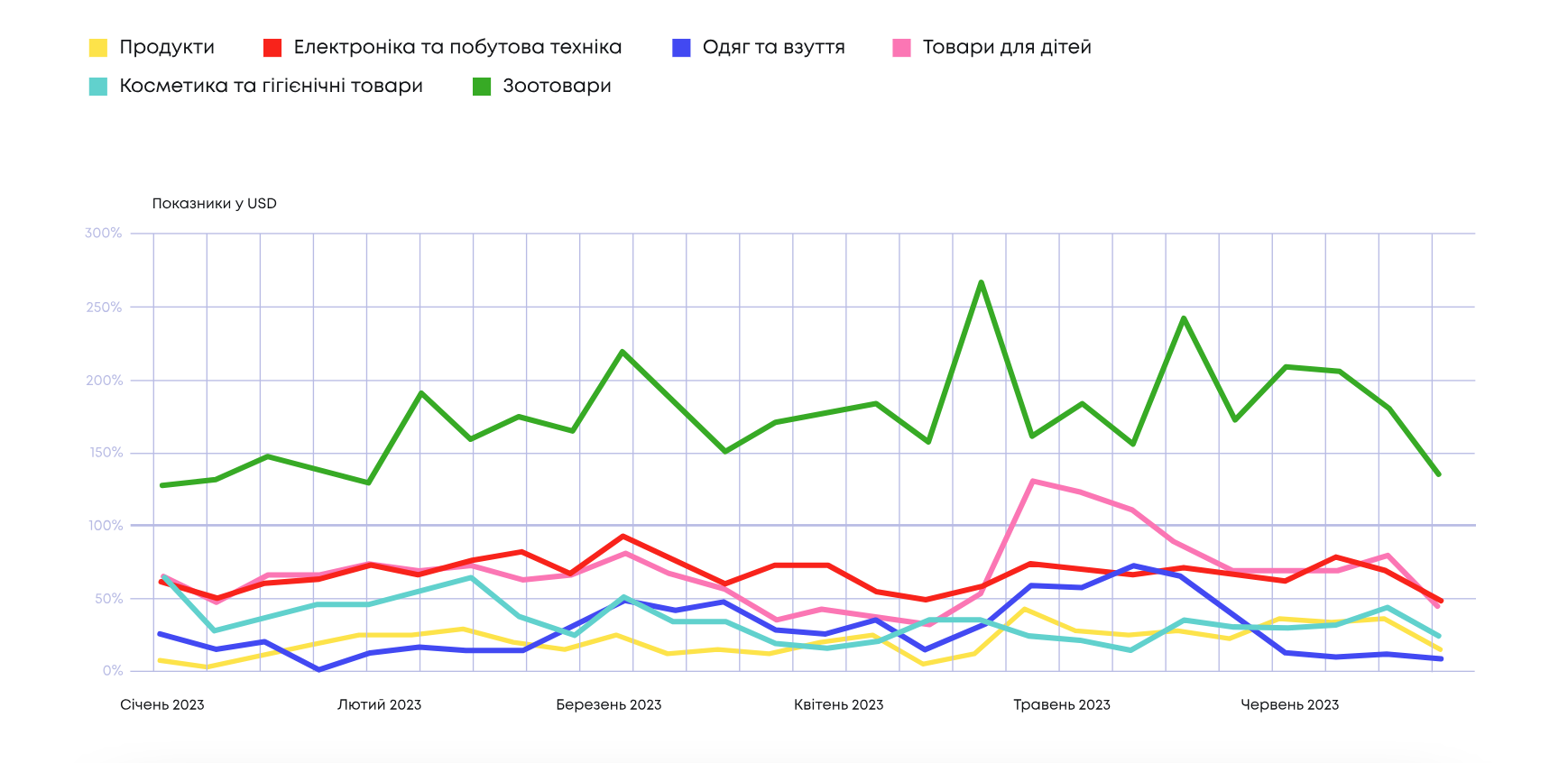Hide the Зоотовари series label
The width and height of the screenshot is (1568, 763).
(557, 86)
